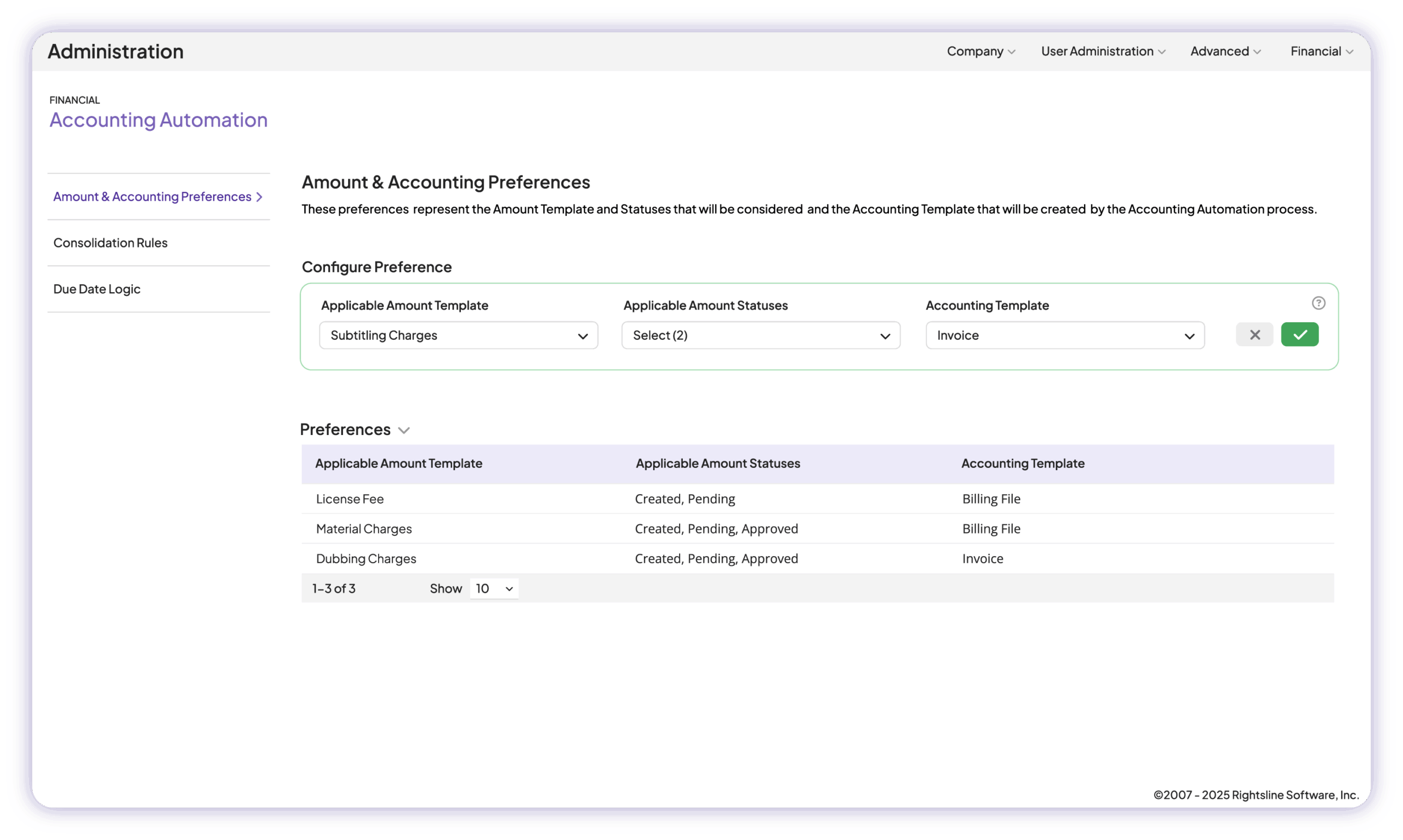
Task: Open the Applicable Amount Template dropdown
Action: pos(458,335)
